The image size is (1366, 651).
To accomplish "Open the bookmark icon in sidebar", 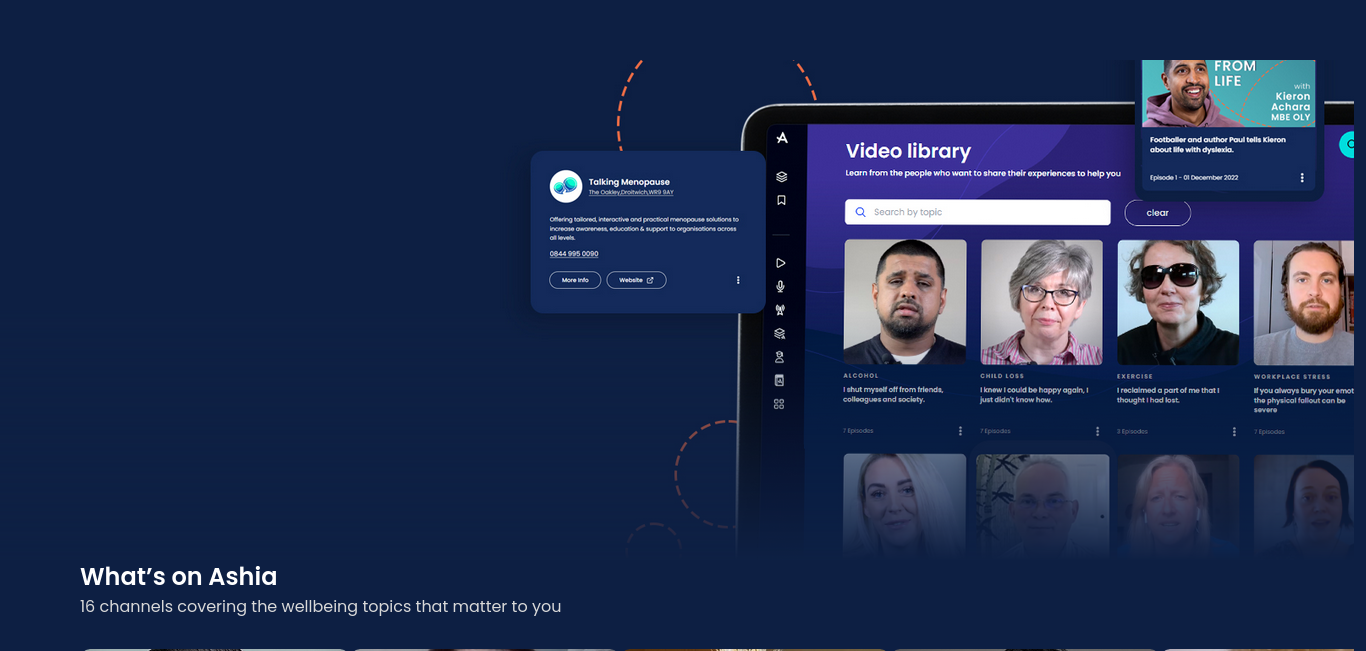I will point(781,200).
